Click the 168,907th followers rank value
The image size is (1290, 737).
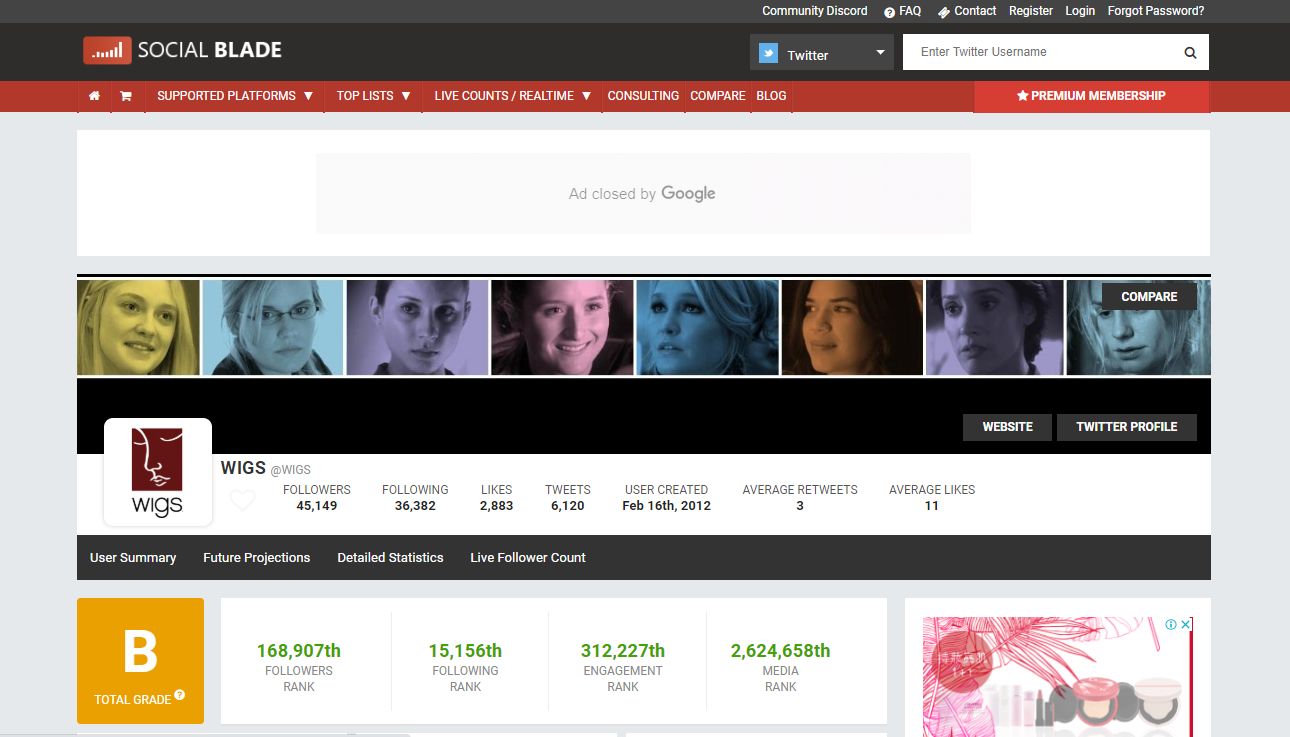[x=299, y=651]
